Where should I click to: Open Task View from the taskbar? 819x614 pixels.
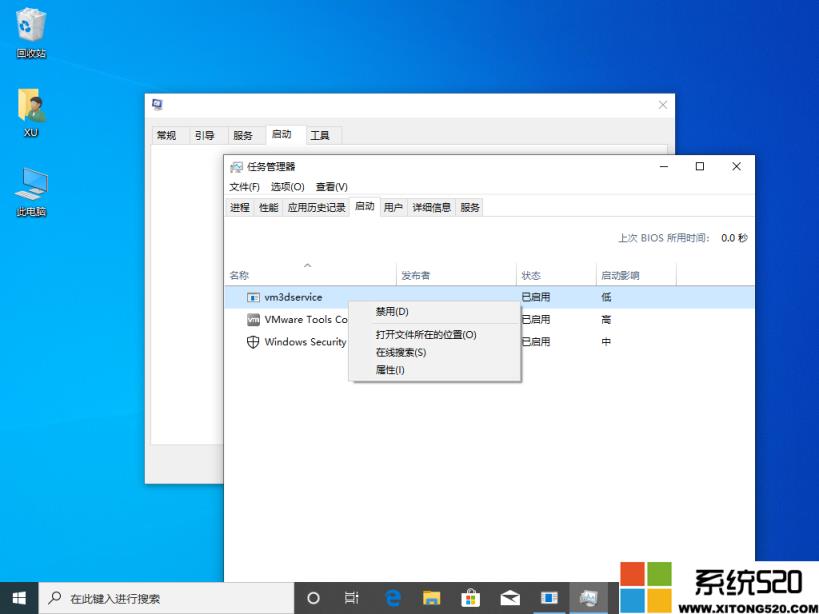click(x=351, y=598)
